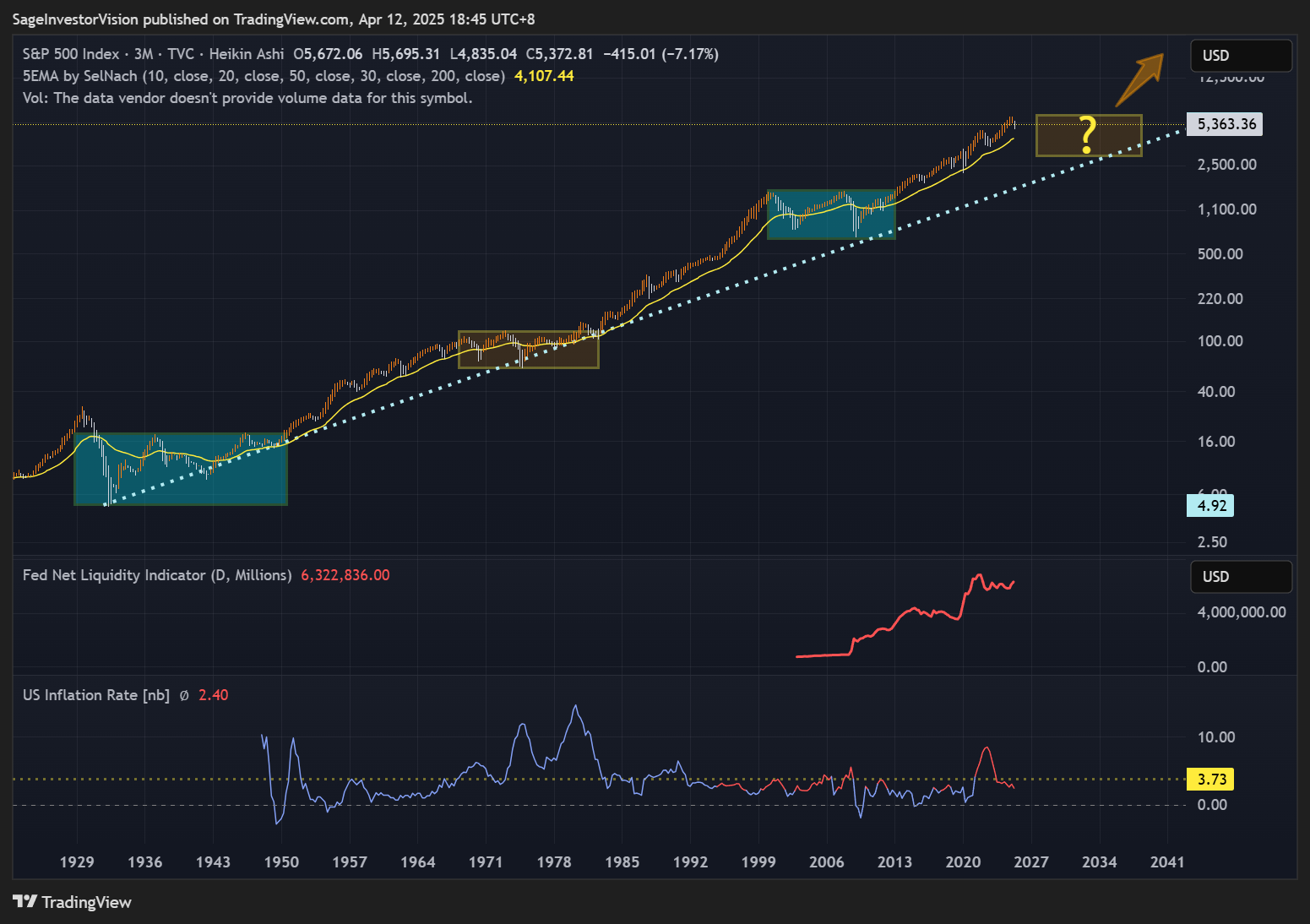Click the L4,835.04 low value
This screenshot has width=1310, height=924.
point(483,54)
